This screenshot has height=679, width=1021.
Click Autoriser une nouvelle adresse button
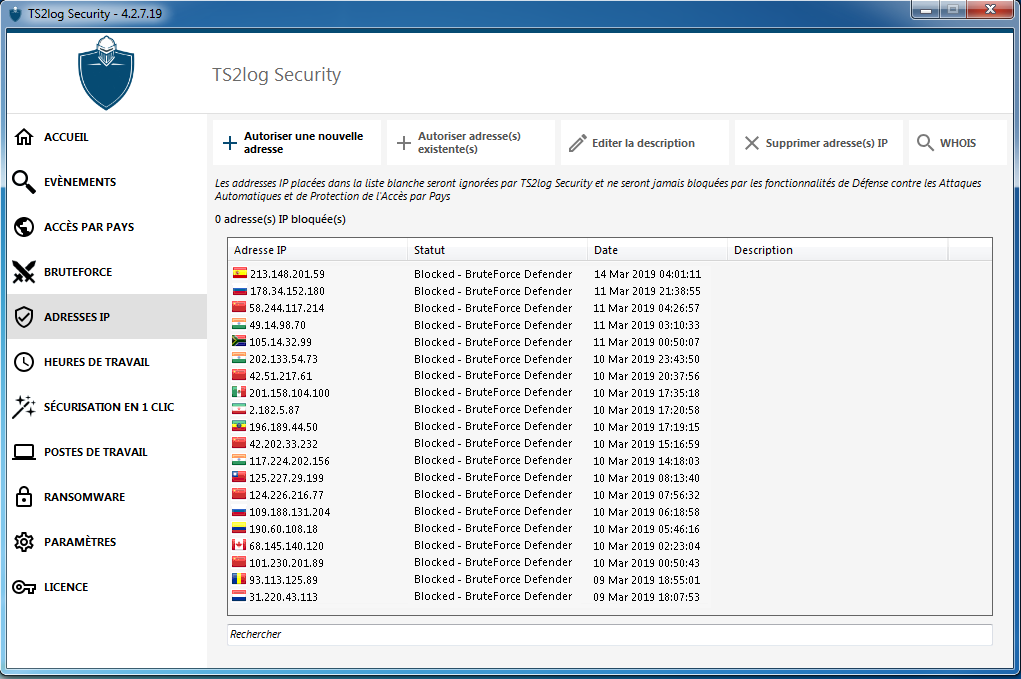tap(297, 143)
